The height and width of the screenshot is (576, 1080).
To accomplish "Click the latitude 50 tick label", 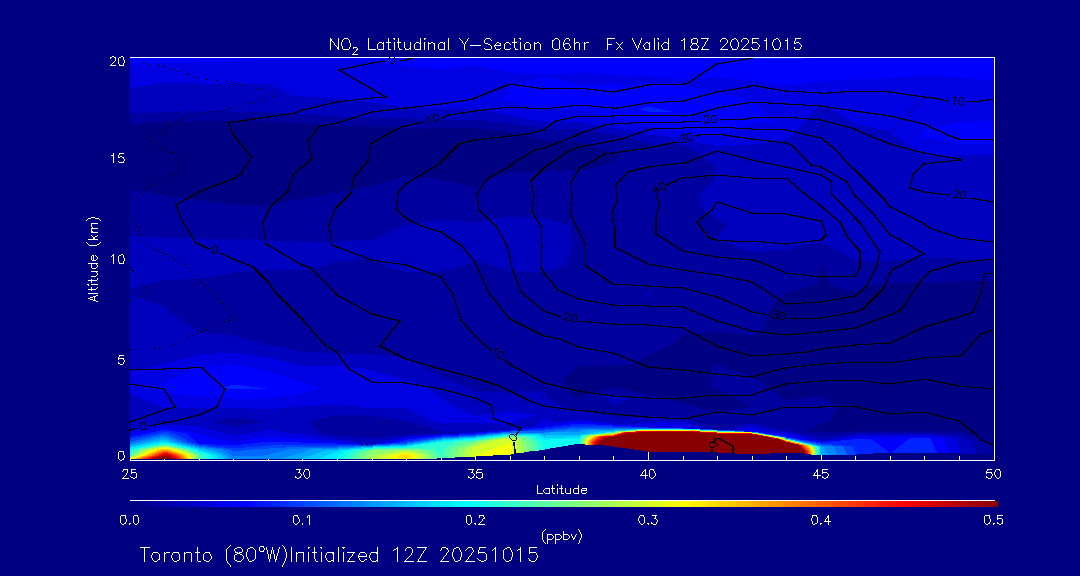I will 994,472.
